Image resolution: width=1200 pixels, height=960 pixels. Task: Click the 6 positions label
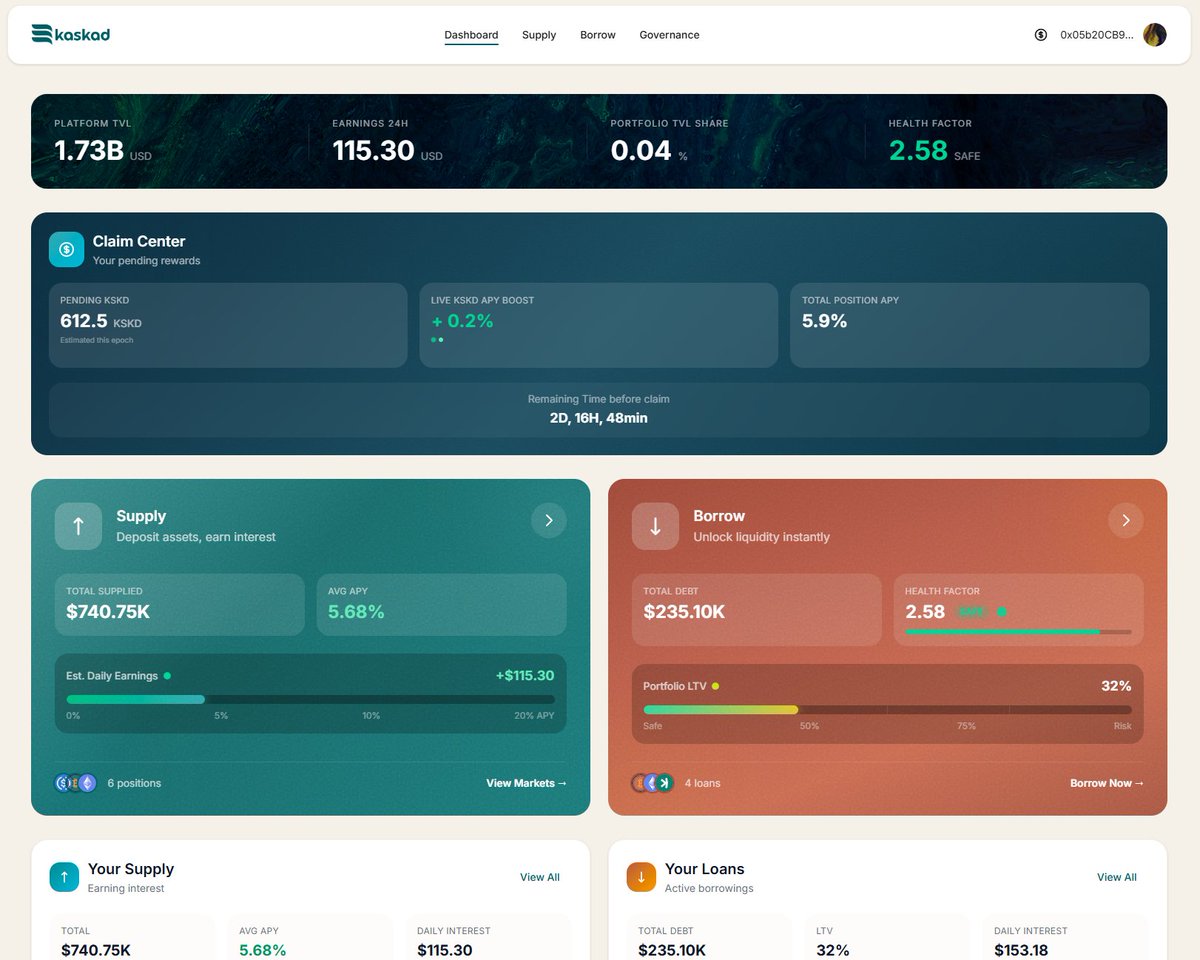pos(134,783)
